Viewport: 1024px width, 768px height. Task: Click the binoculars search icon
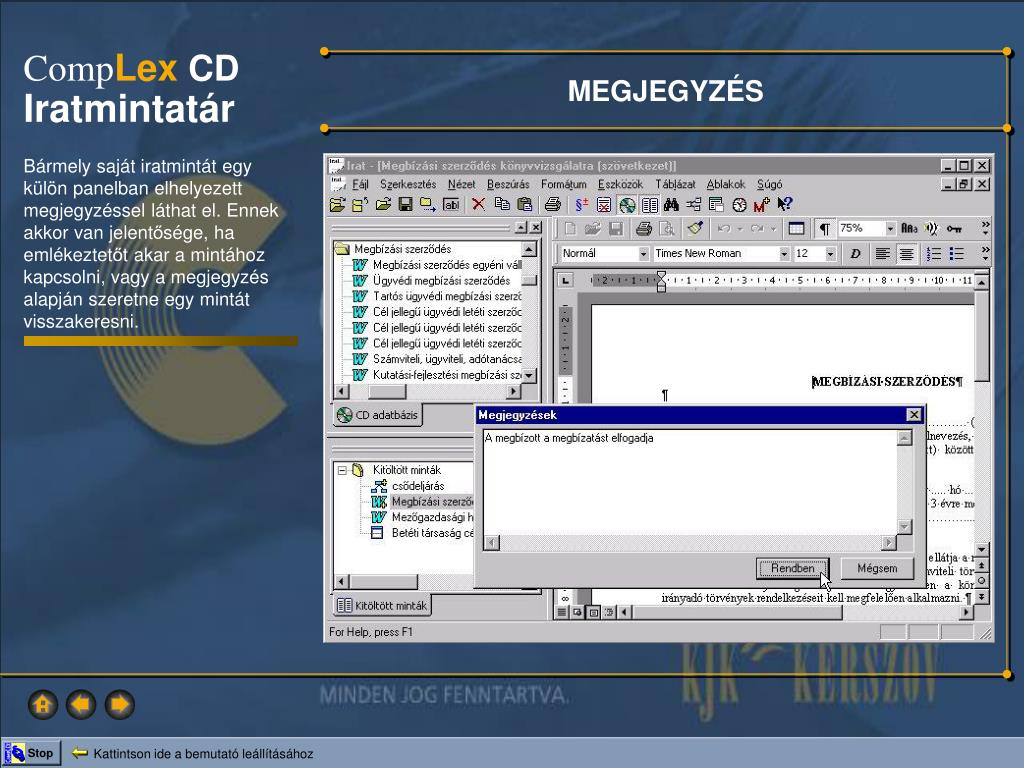pos(671,205)
